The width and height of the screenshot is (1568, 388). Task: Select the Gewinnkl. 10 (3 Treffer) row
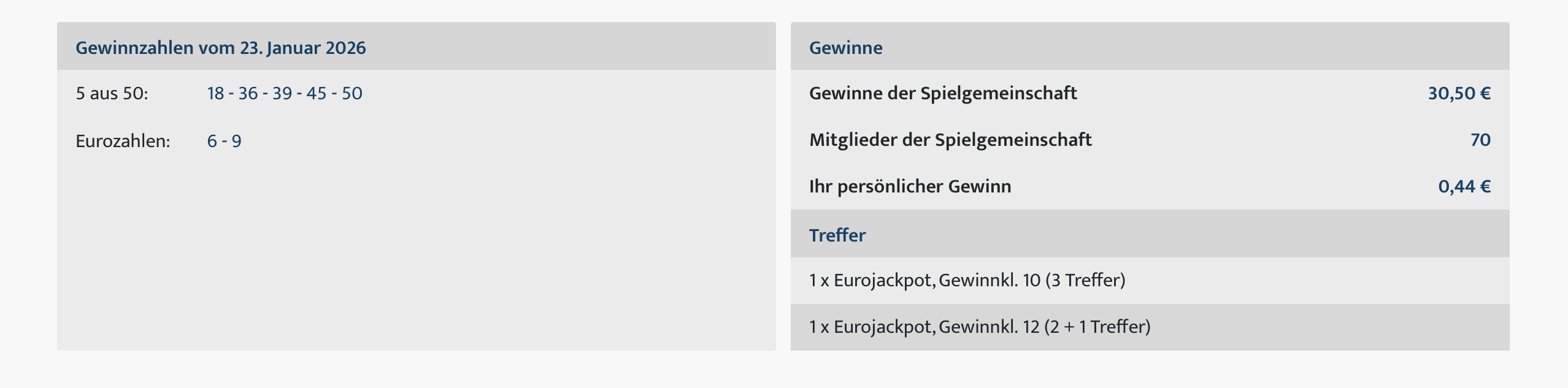click(967, 280)
